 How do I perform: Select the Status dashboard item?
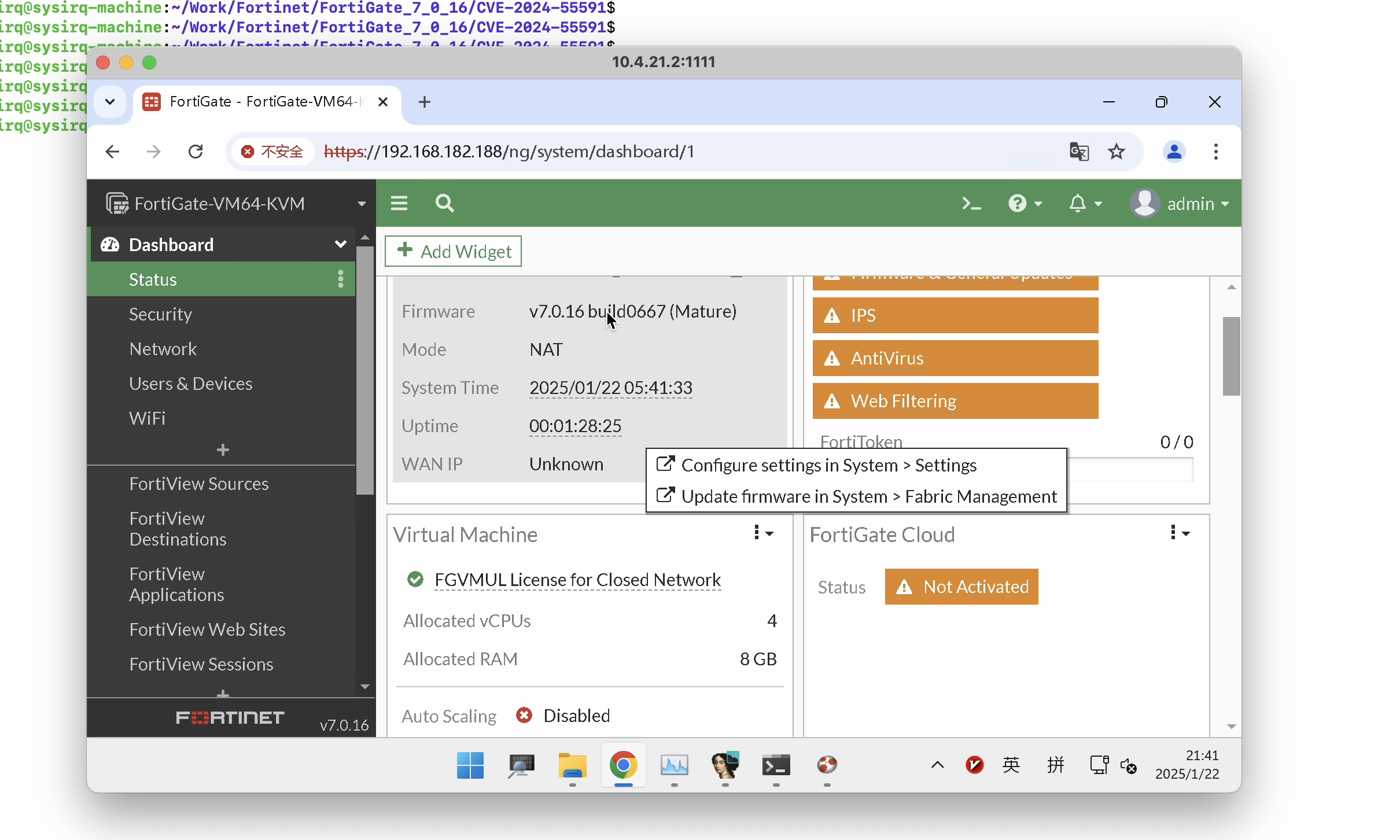pos(221,279)
